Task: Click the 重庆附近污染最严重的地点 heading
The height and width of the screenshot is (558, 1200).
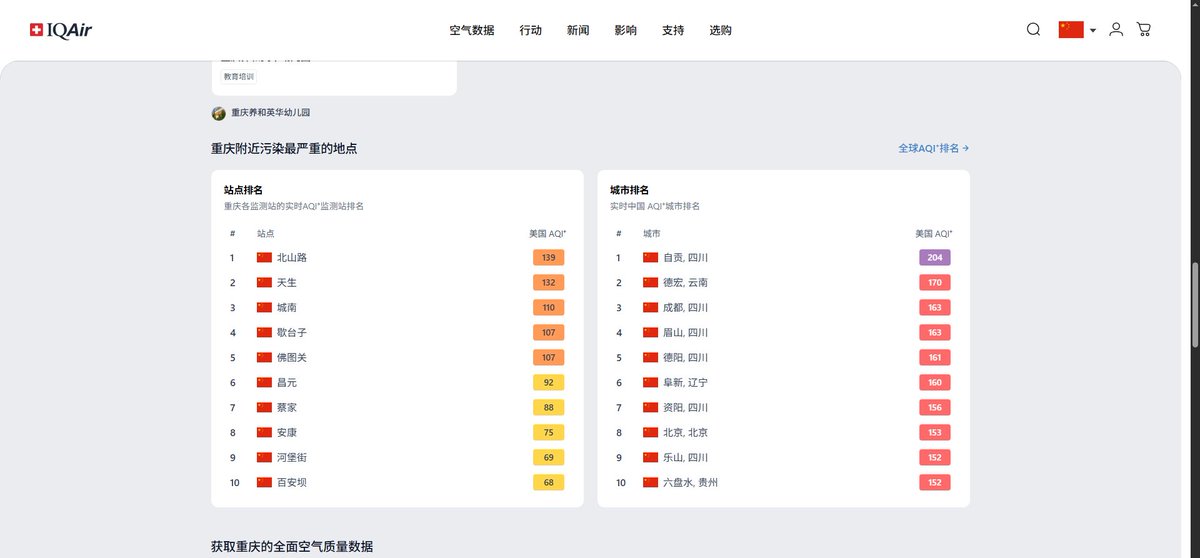Action: point(284,148)
